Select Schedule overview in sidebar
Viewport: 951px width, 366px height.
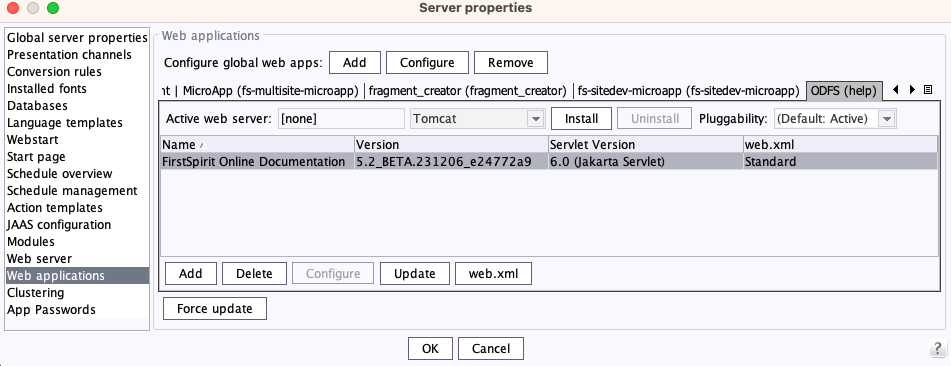coord(77,174)
